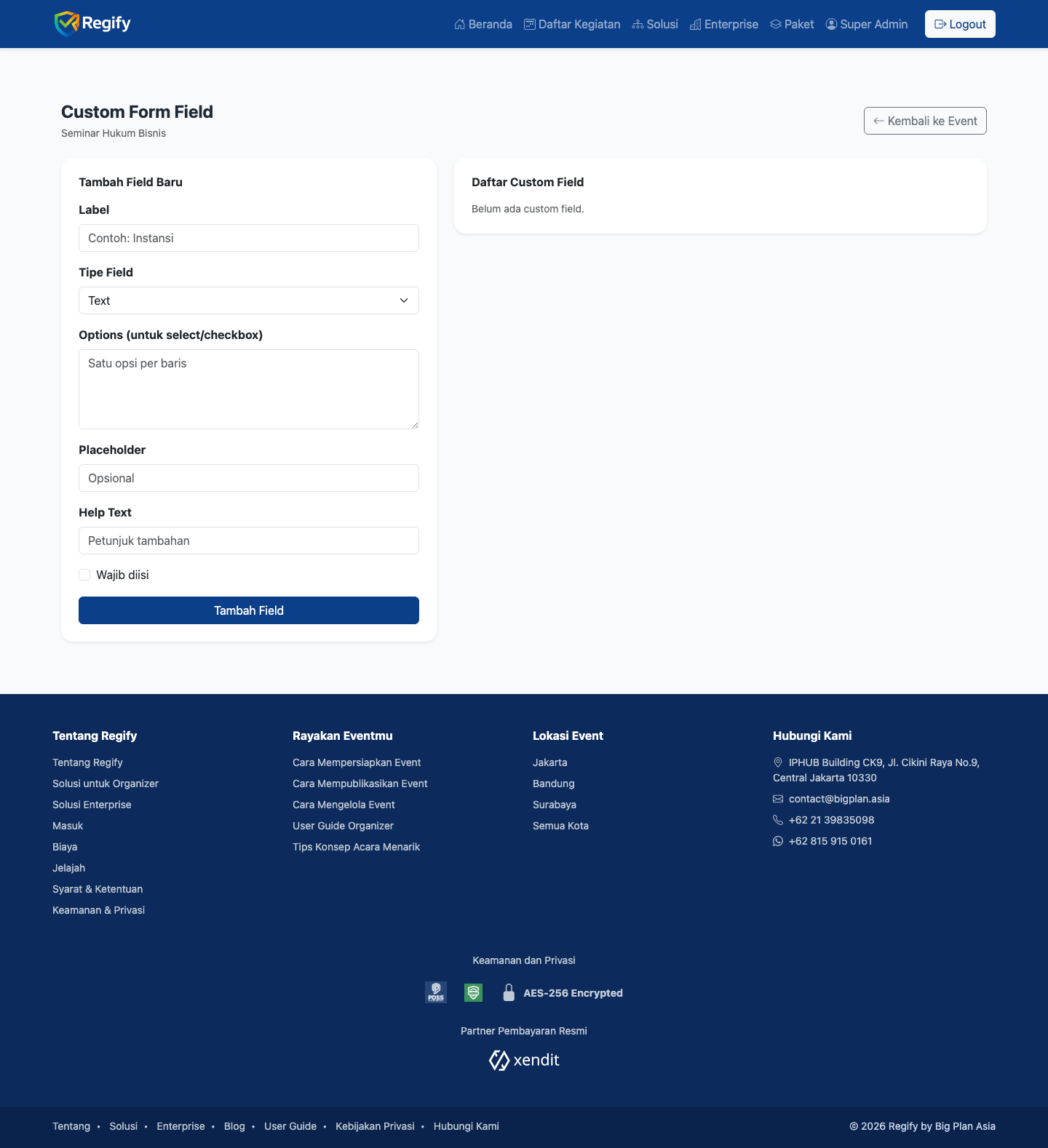Image resolution: width=1048 pixels, height=1148 pixels.
Task: Open Tentang in bottom footer bar
Action: coord(71,1126)
